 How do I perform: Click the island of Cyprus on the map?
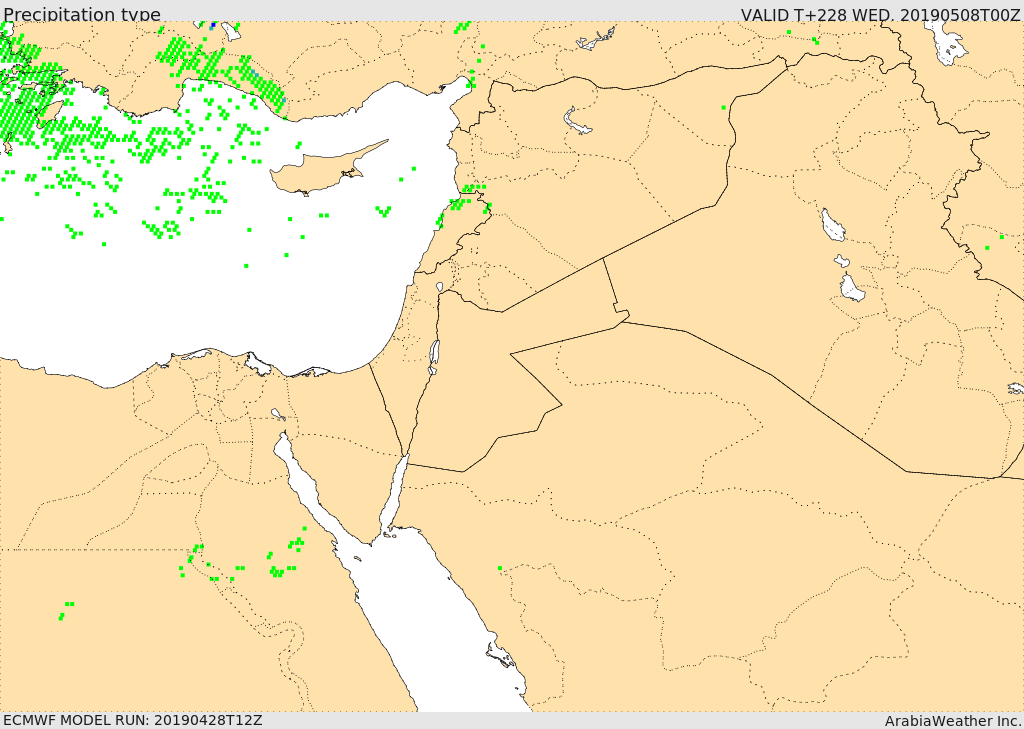tap(320, 173)
